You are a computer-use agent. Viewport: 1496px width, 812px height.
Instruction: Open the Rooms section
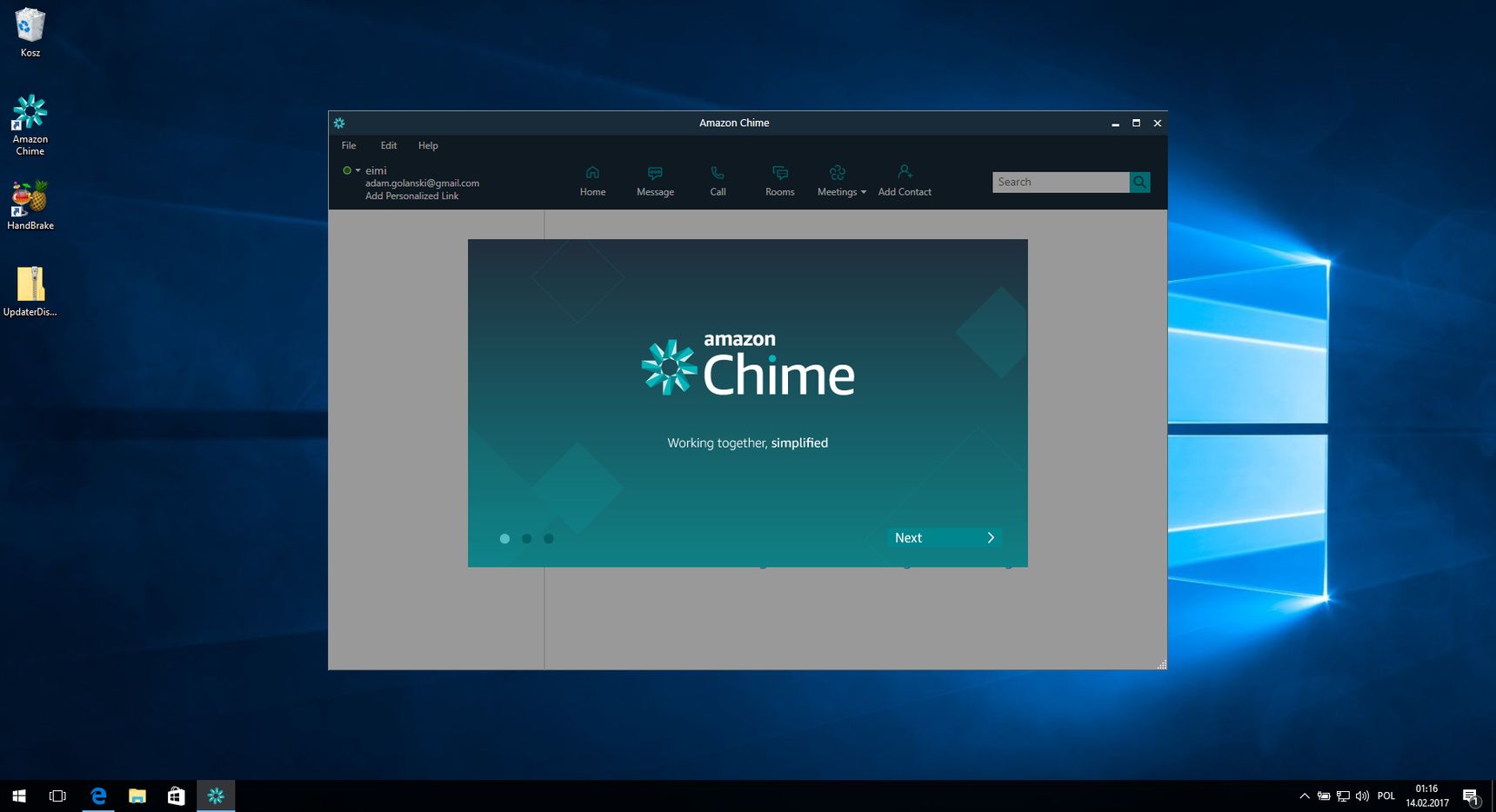click(780, 181)
